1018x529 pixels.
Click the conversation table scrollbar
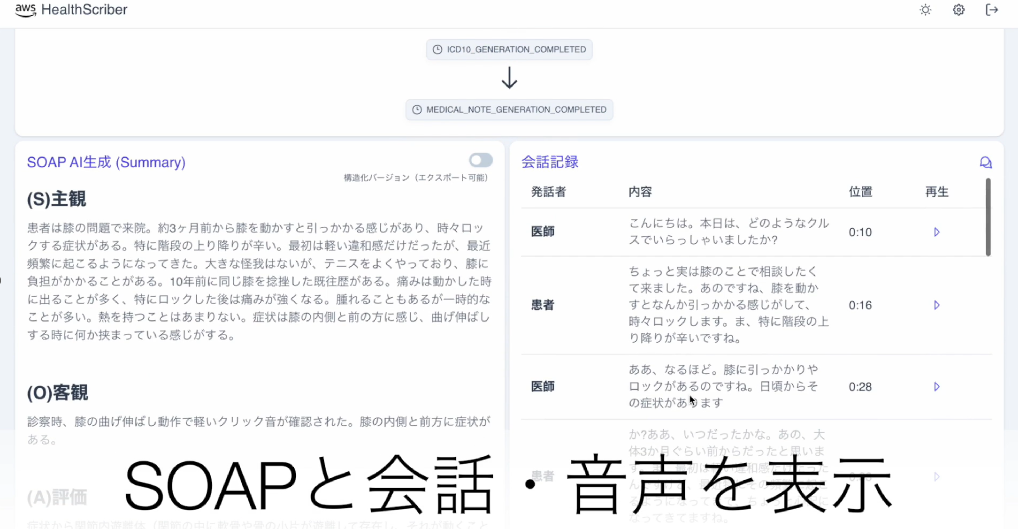click(x=988, y=217)
